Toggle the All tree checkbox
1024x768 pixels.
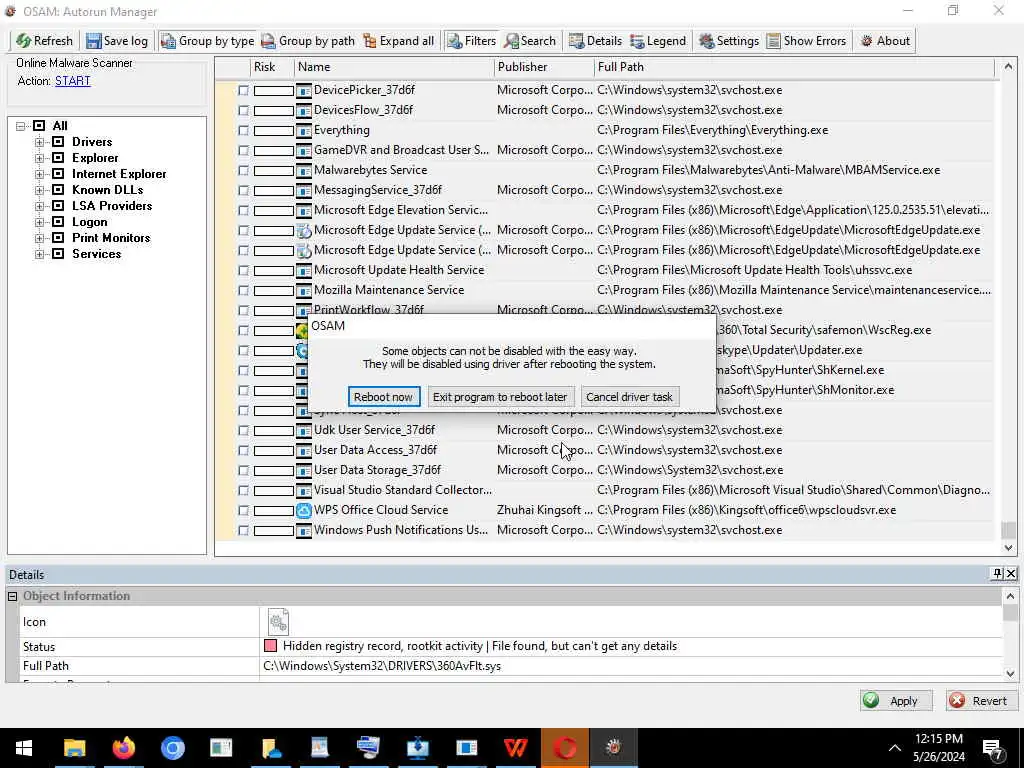click(x=39, y=125)
